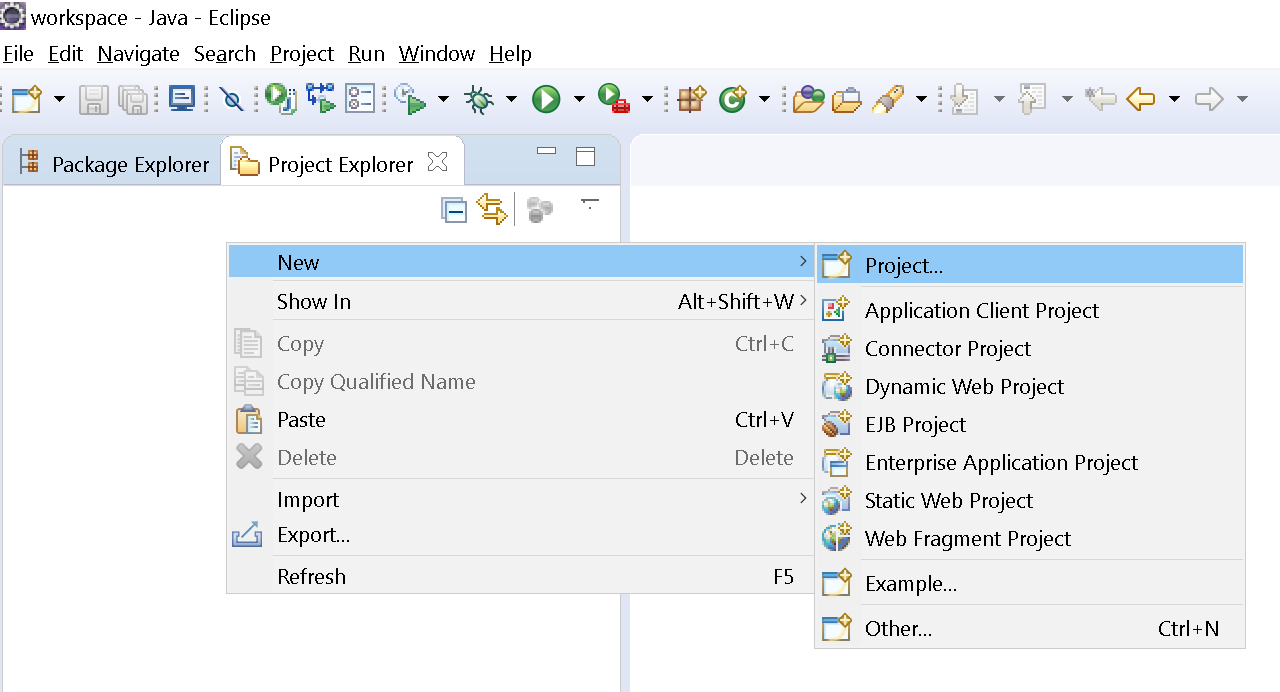Image resolution: width=1280 pixels, height=692 pixels.
Task: Click the grey Forward arrow icon
Action: pos(1209,98)
